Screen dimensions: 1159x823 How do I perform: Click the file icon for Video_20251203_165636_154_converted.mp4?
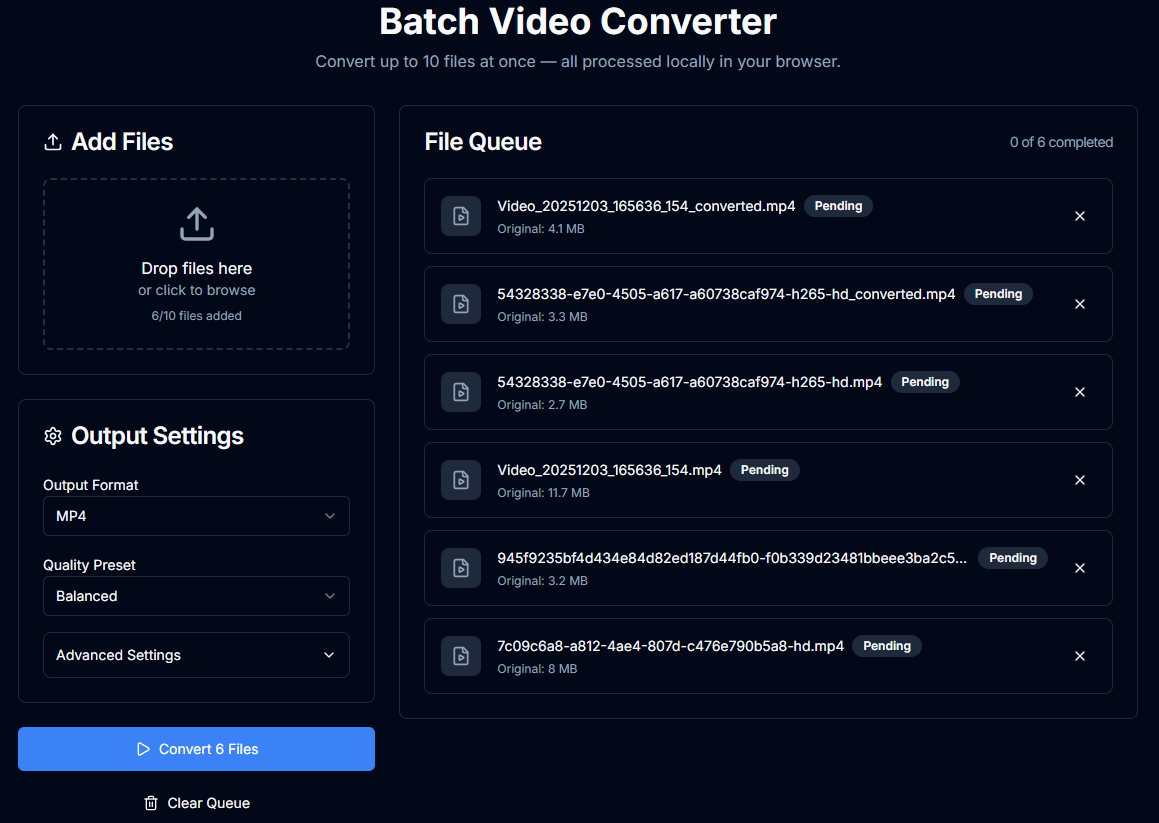(461, 216)
